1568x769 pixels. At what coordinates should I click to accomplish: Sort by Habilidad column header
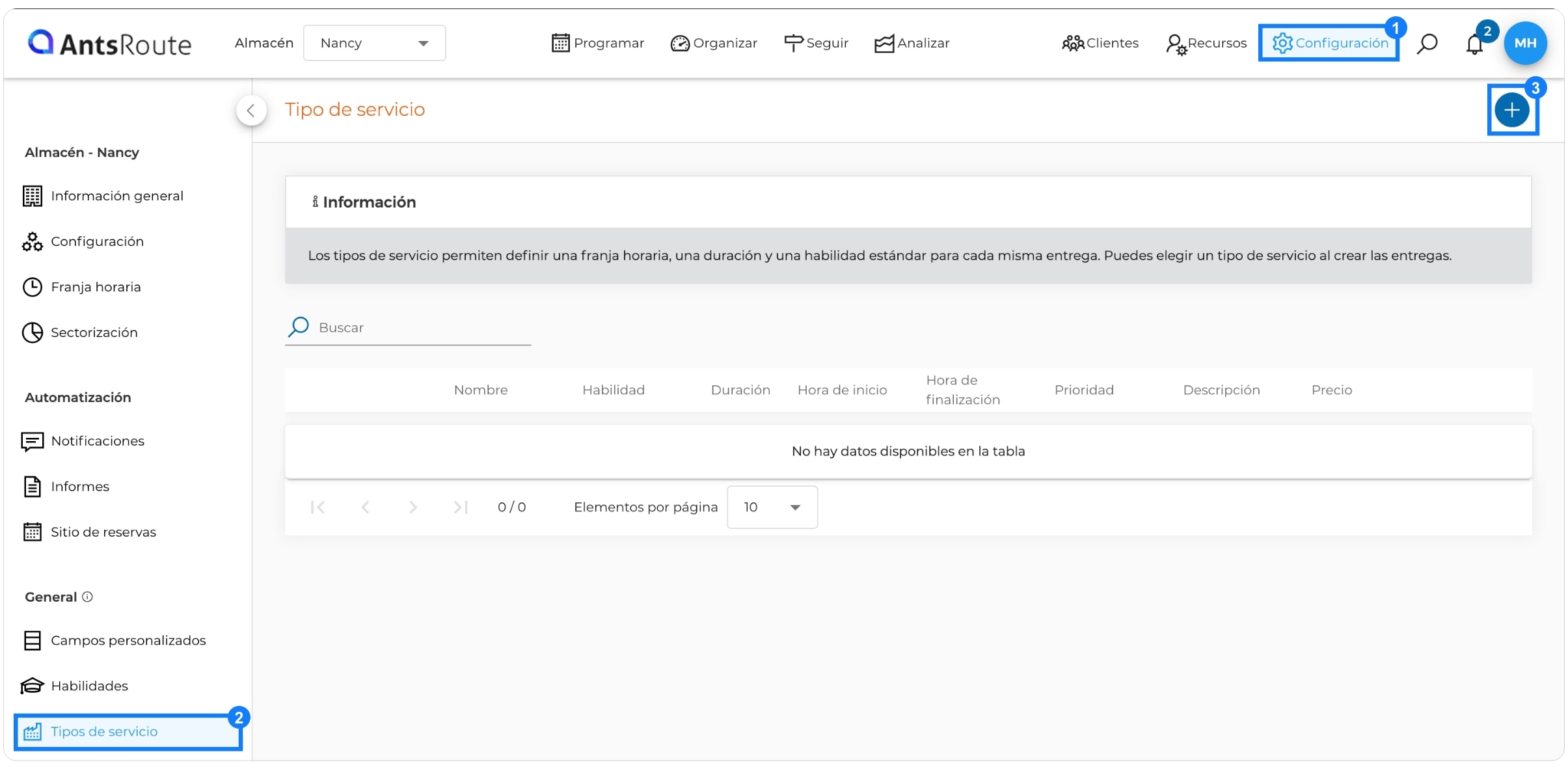click(x=613, y=390)
